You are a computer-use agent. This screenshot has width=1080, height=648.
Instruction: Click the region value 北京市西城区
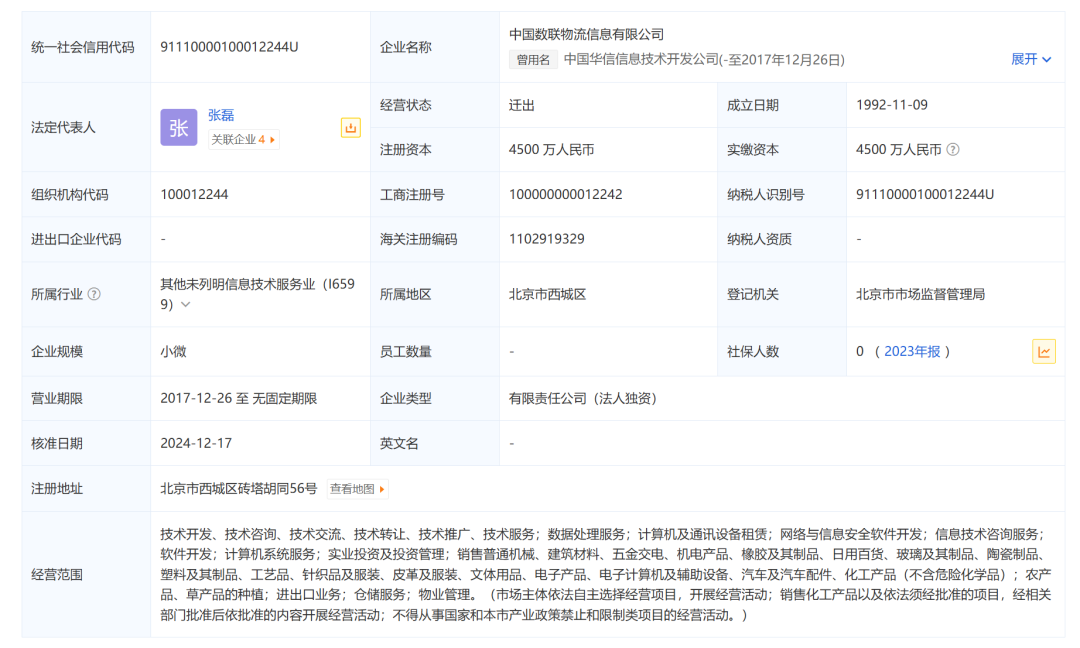pyautogui.click(x=548, y=294)
